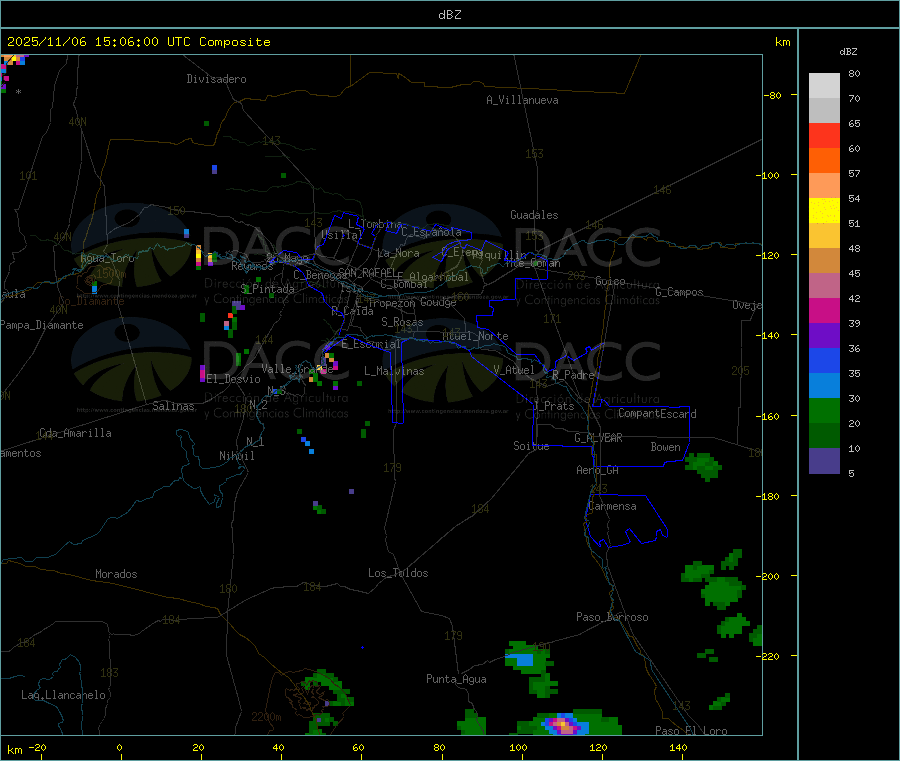The image size is (900, 761).
Task: Click the Salinas map label
Action: pyautogui.click(x=173, y=406)
